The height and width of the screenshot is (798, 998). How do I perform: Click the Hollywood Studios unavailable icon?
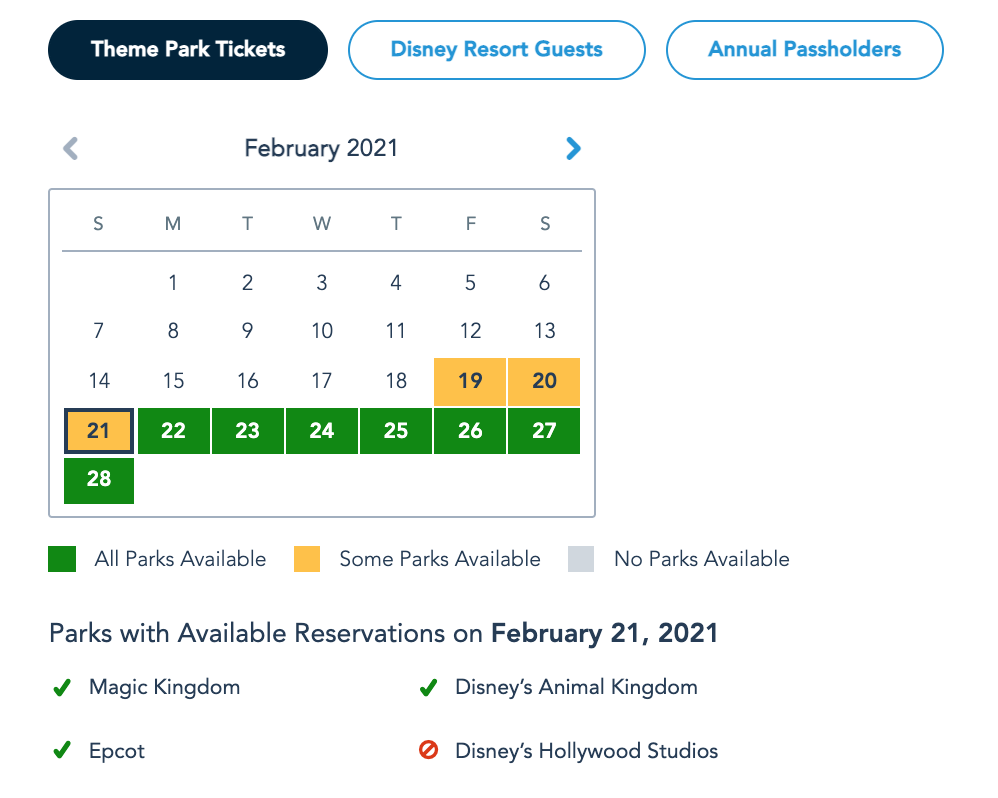click(428, 751)
